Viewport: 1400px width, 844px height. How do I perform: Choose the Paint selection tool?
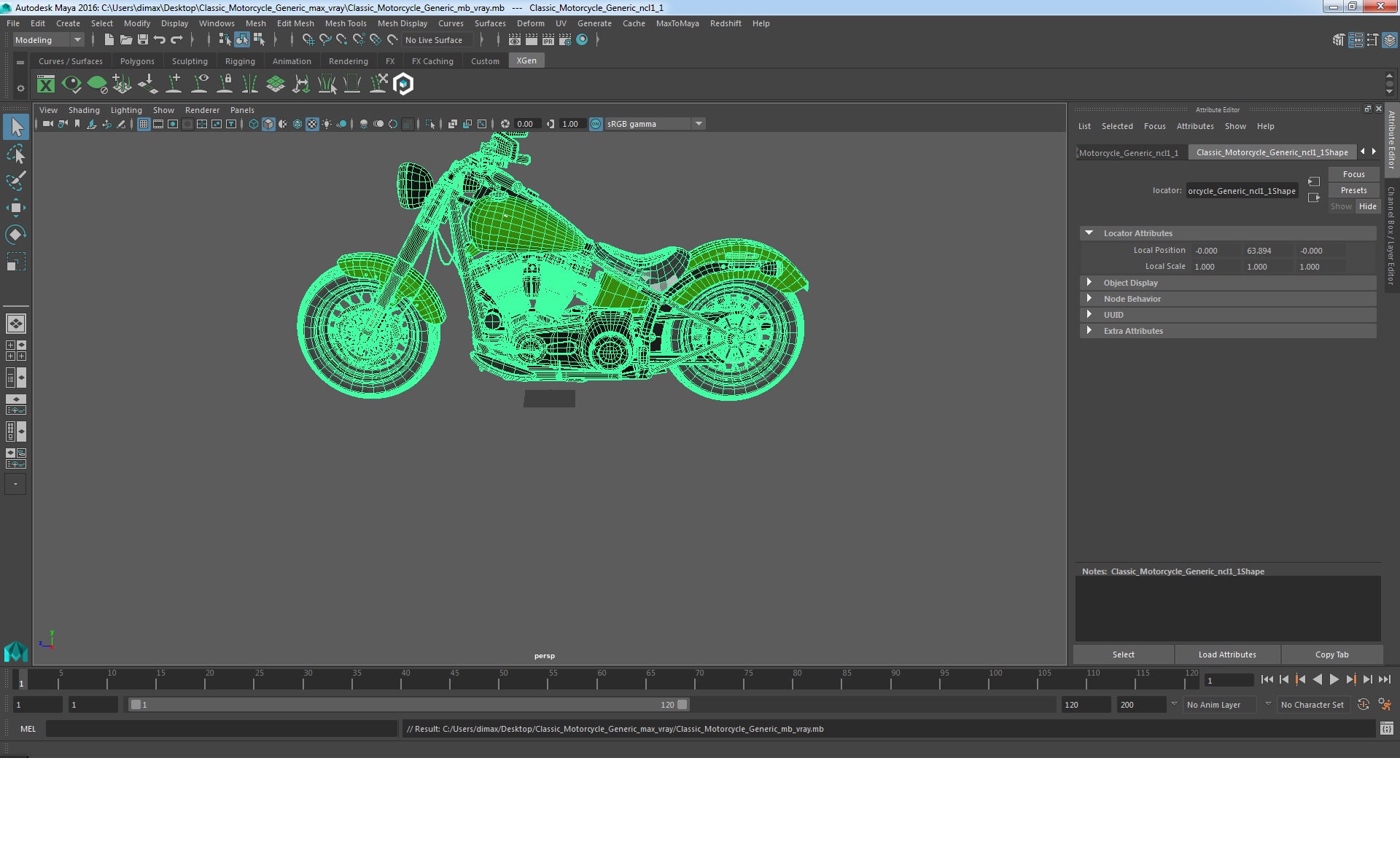pos(16,181)
